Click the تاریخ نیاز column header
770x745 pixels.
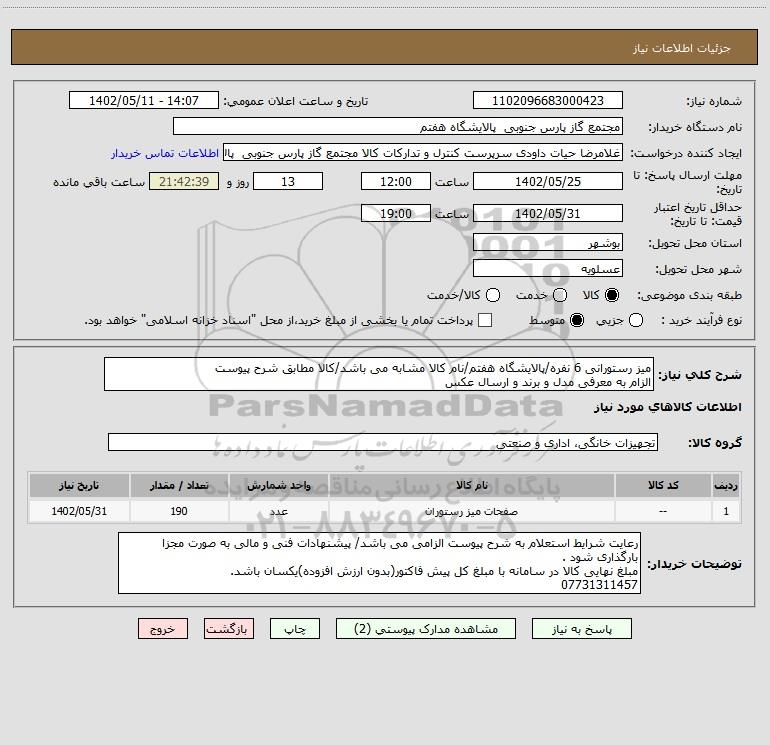tap(79, 485)
